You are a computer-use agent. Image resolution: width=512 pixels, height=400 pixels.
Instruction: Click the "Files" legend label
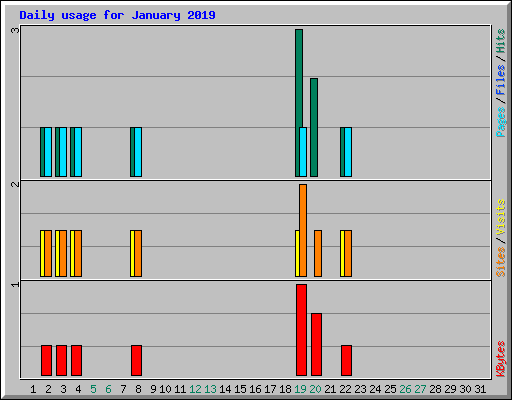click(x=500, y=80)
